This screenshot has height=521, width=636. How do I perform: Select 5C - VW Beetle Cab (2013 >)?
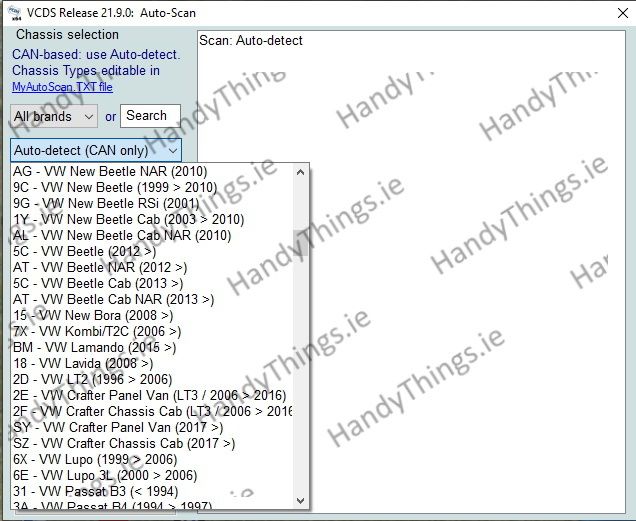(x=152, y=283)
